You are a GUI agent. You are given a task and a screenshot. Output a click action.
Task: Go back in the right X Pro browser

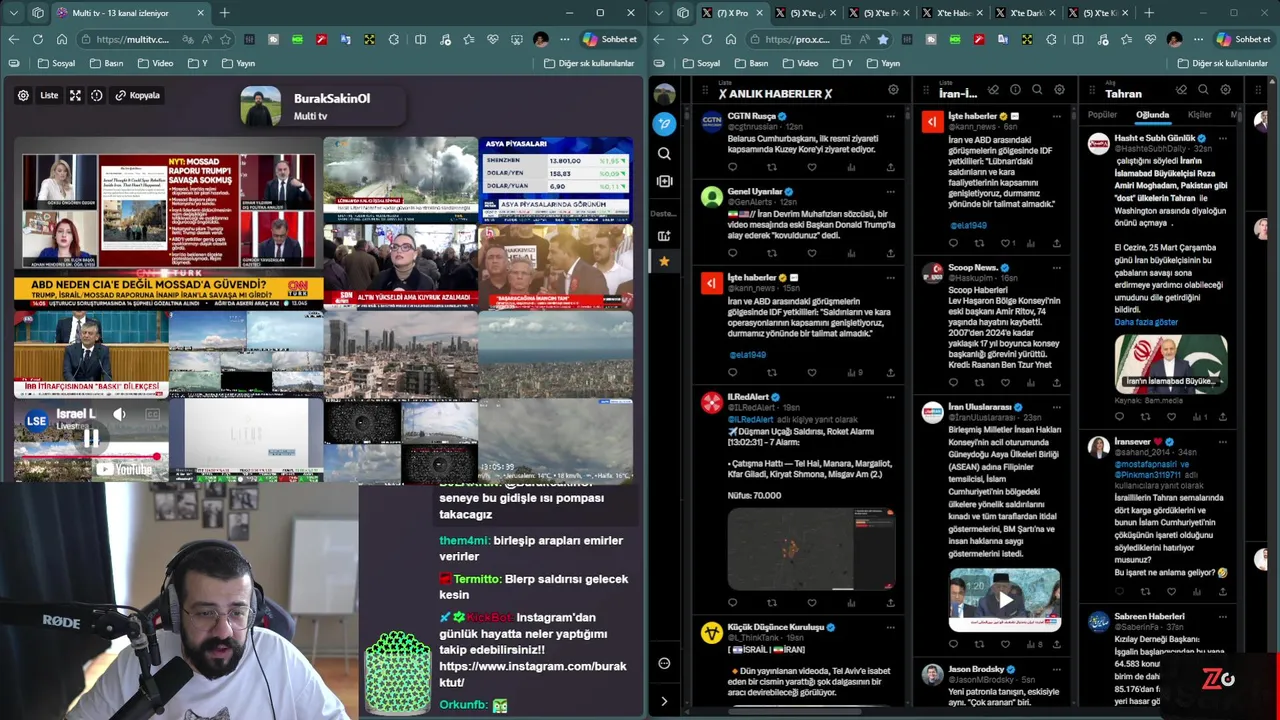pyautogui.click(x=658, y=39)
